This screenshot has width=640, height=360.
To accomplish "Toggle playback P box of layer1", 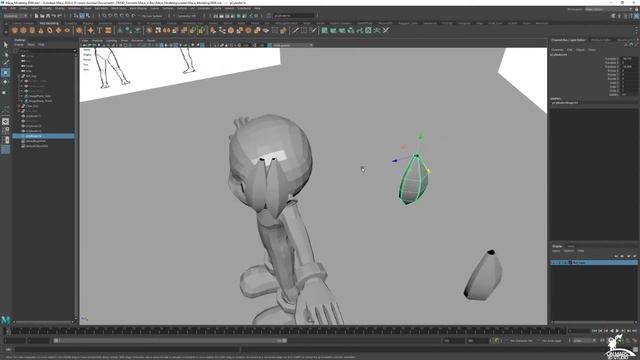I will [x=560, y=262].
